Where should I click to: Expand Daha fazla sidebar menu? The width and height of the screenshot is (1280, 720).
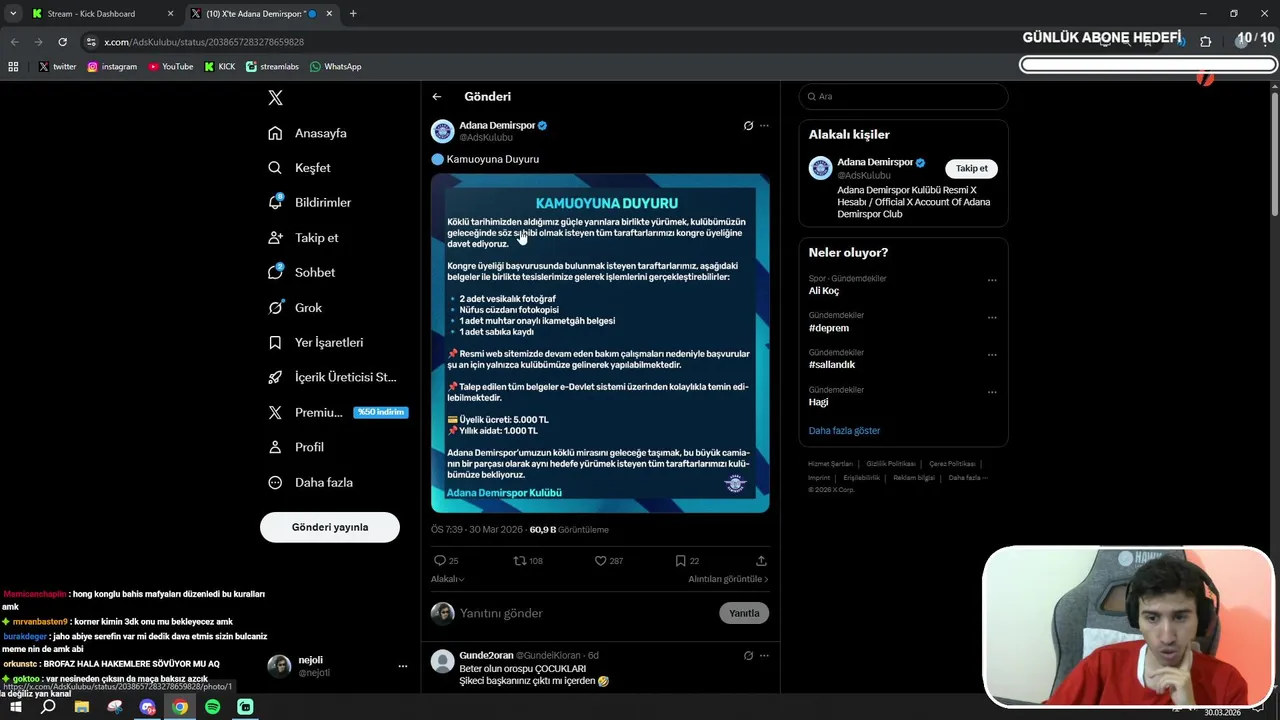(310, 482)
